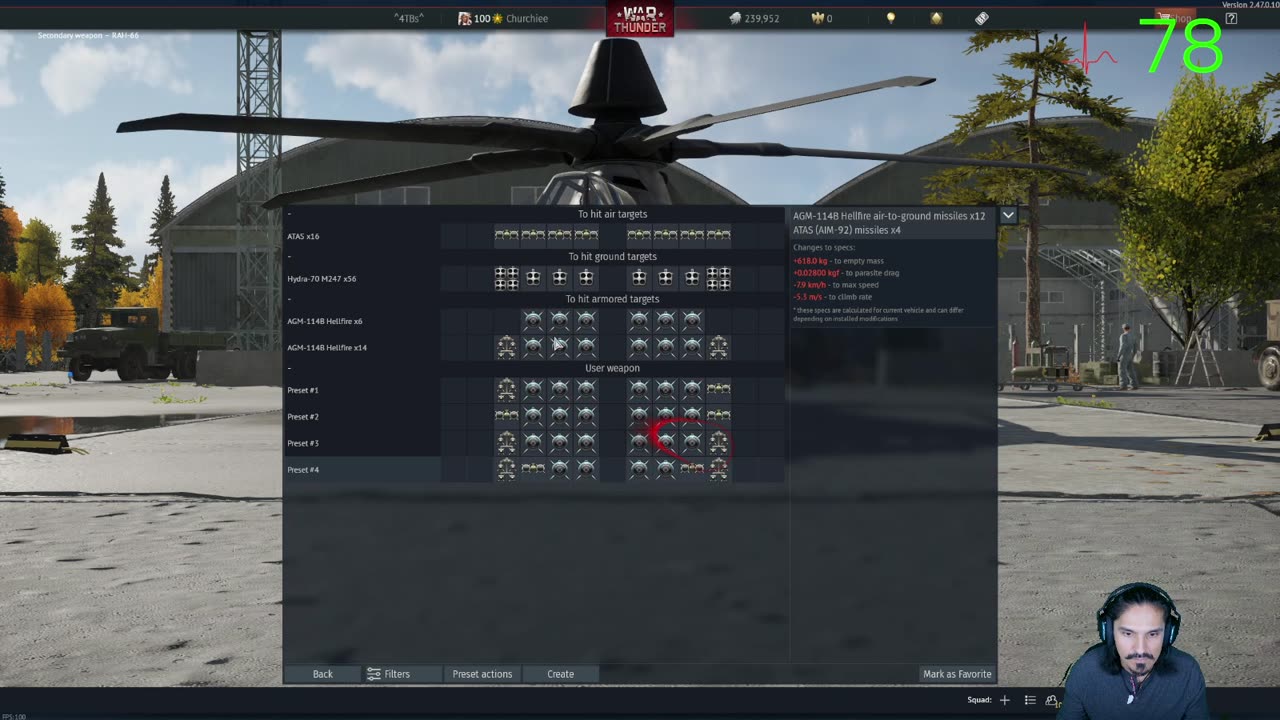This screenshot has width=1280, height=720.
Task: Click rightmost quad-rack icon in Hellfire x14 row
Action: coord(718,347)
